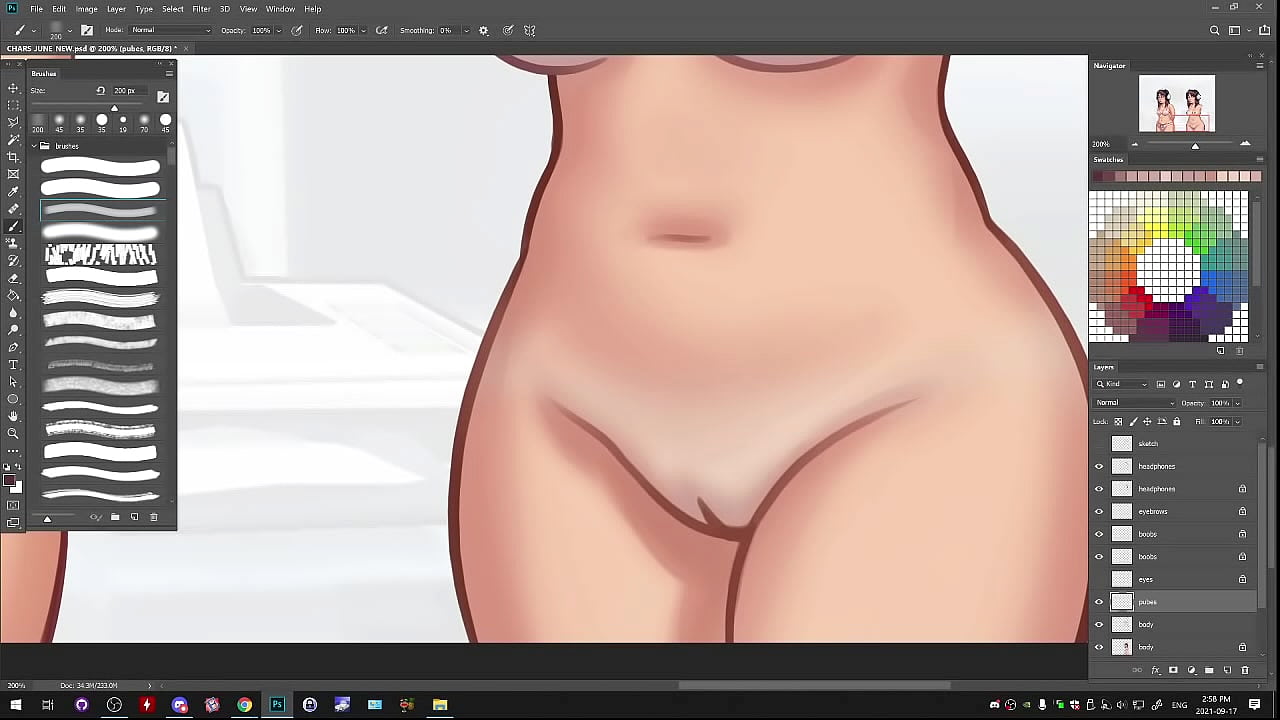The height and width of the screenshot is (720, 1280).
Task: Pick the Horizontal Type tool
Action: (x=13, y=365)
